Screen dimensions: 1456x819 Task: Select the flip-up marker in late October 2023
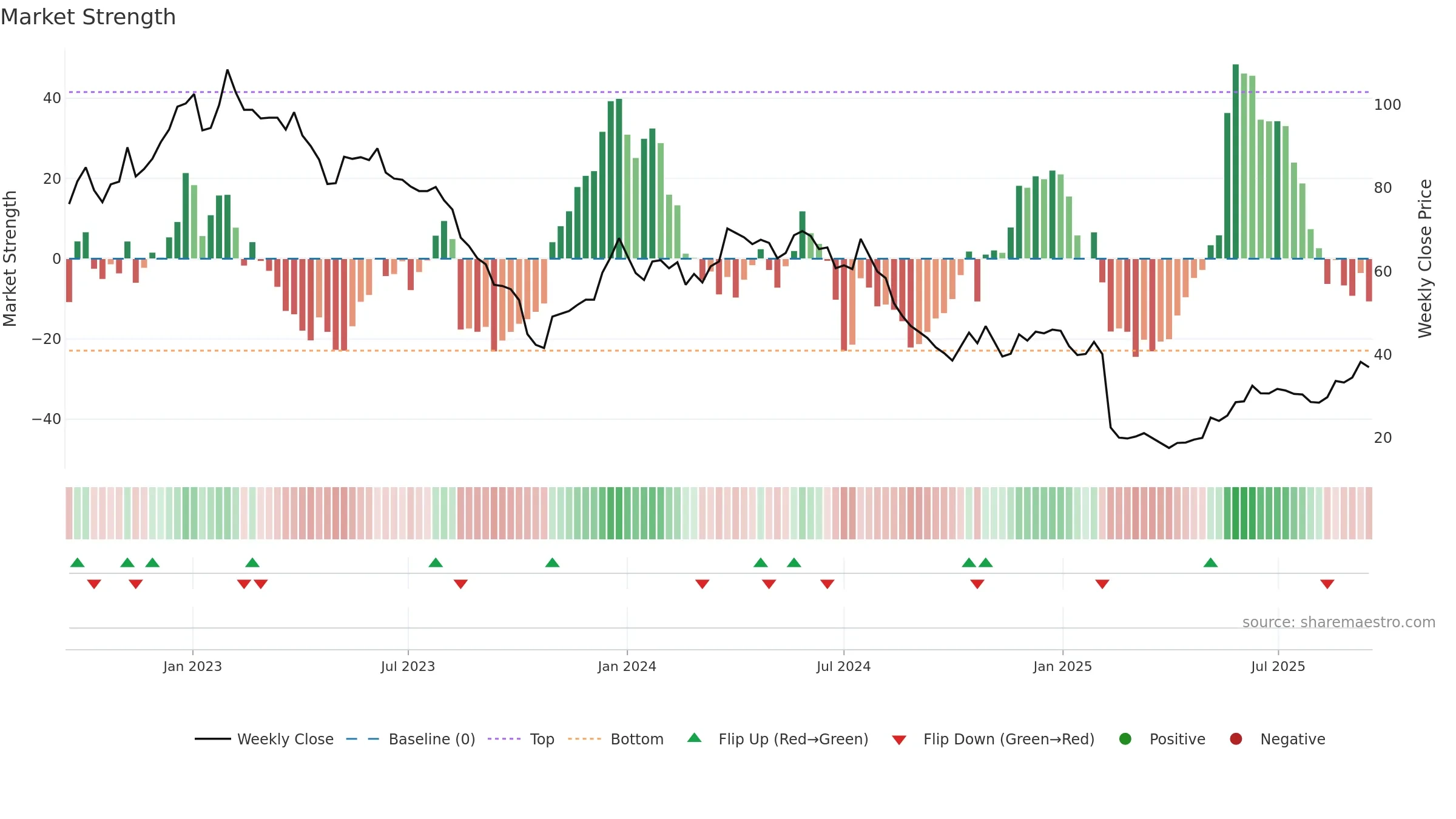tap(552, 562)
